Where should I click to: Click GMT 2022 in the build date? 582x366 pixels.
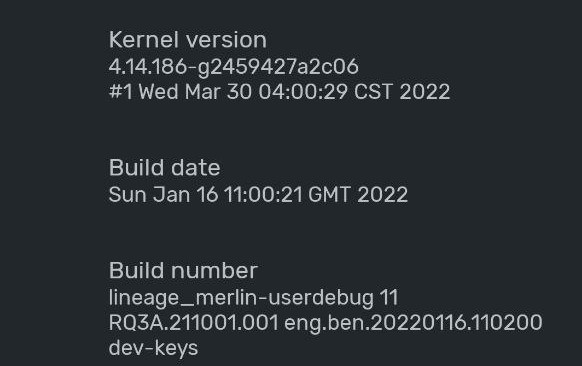[358, 195]
